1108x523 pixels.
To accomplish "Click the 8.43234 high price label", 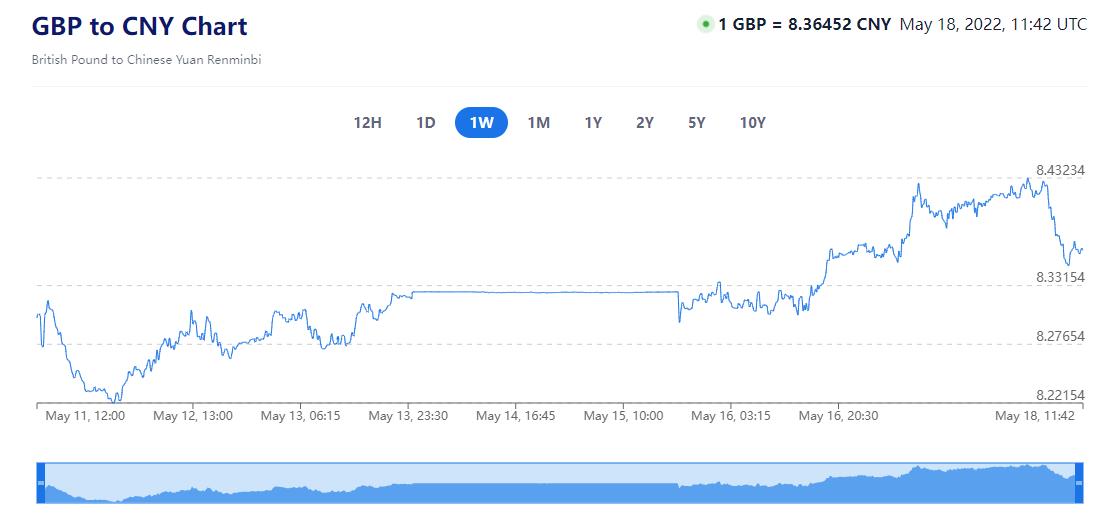I will [x=1060, y=170].
